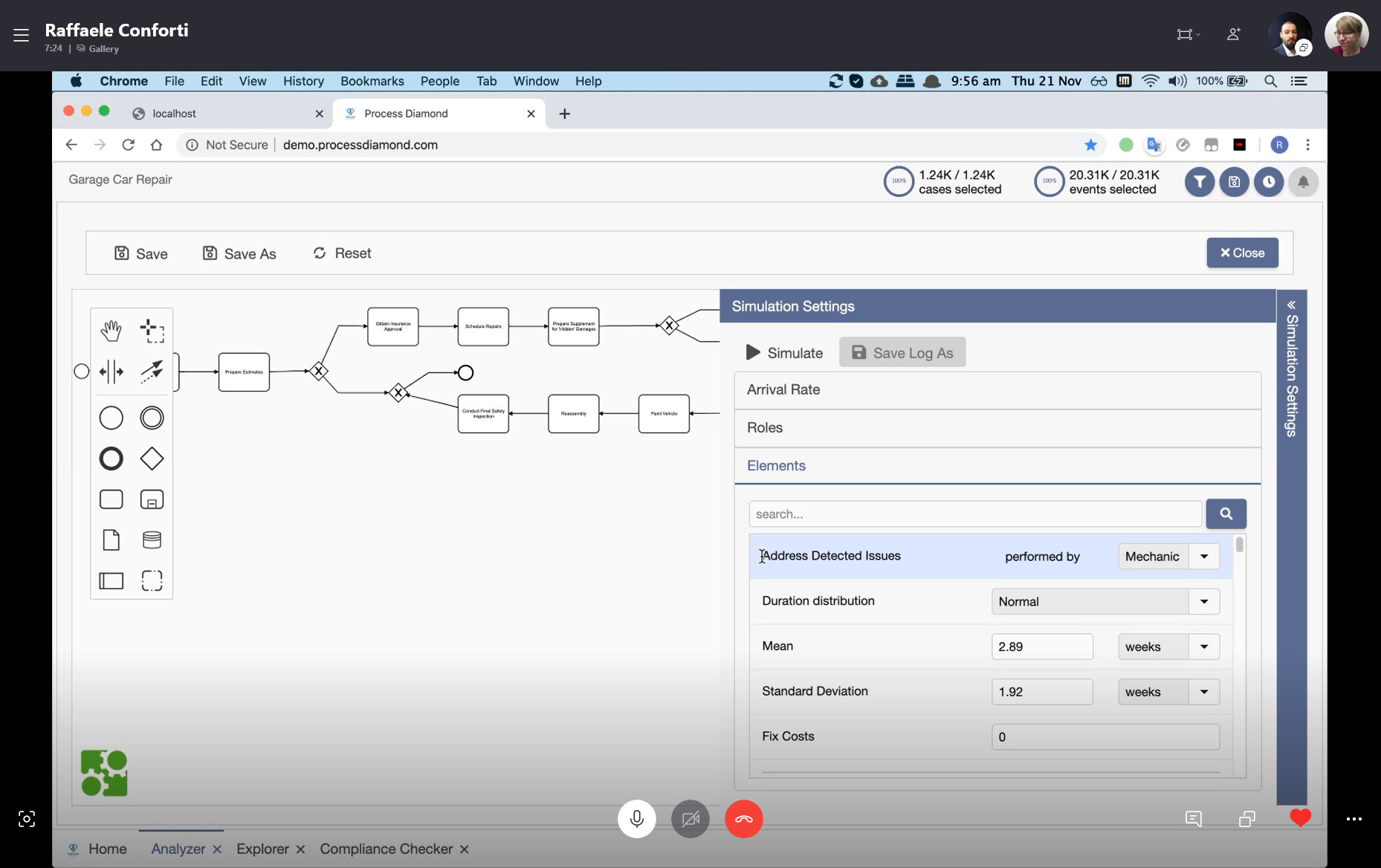
Task: Mute the call microphone
Action: tap(637, 819)
